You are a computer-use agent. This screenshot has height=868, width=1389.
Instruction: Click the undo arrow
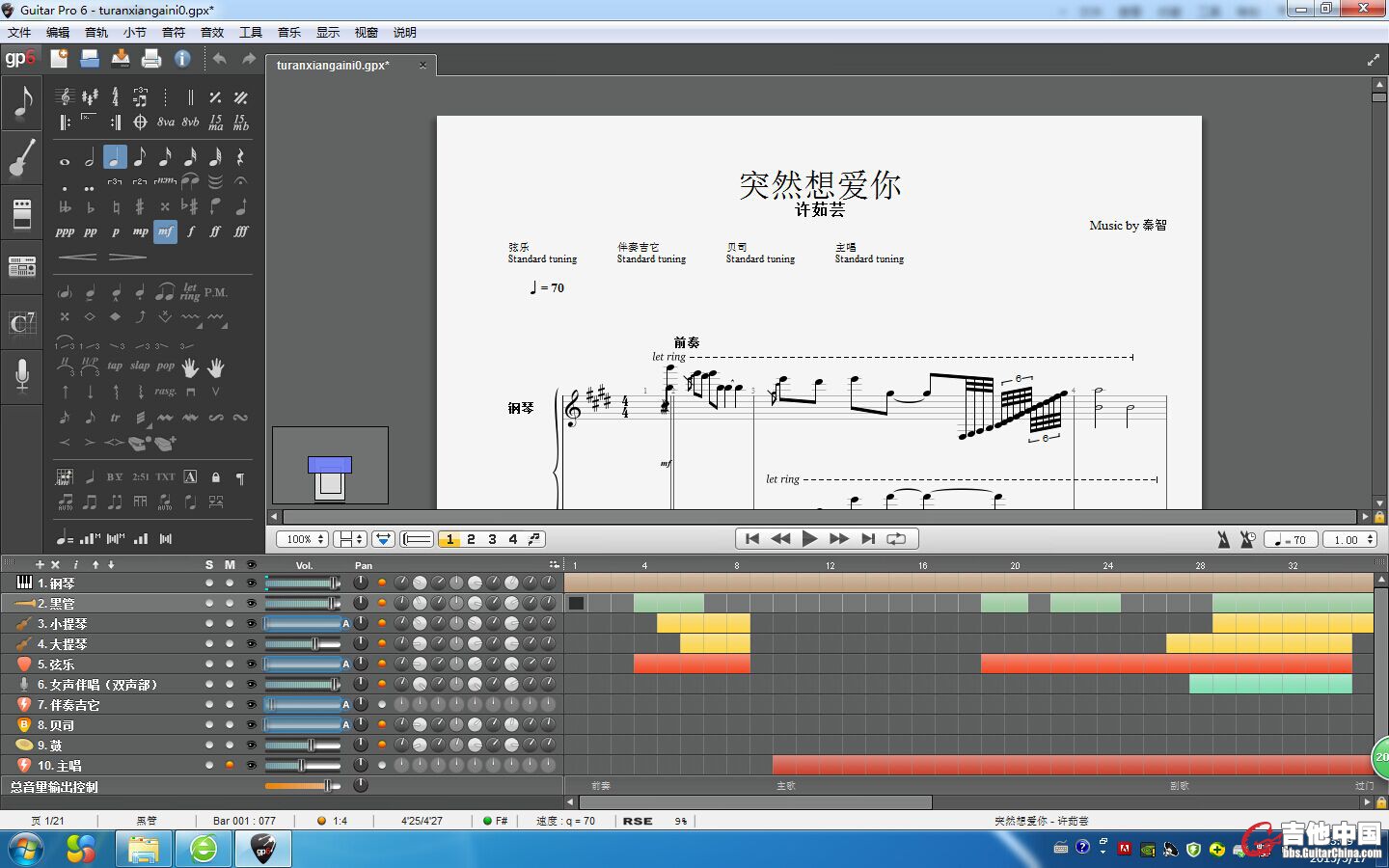point(220,59)
